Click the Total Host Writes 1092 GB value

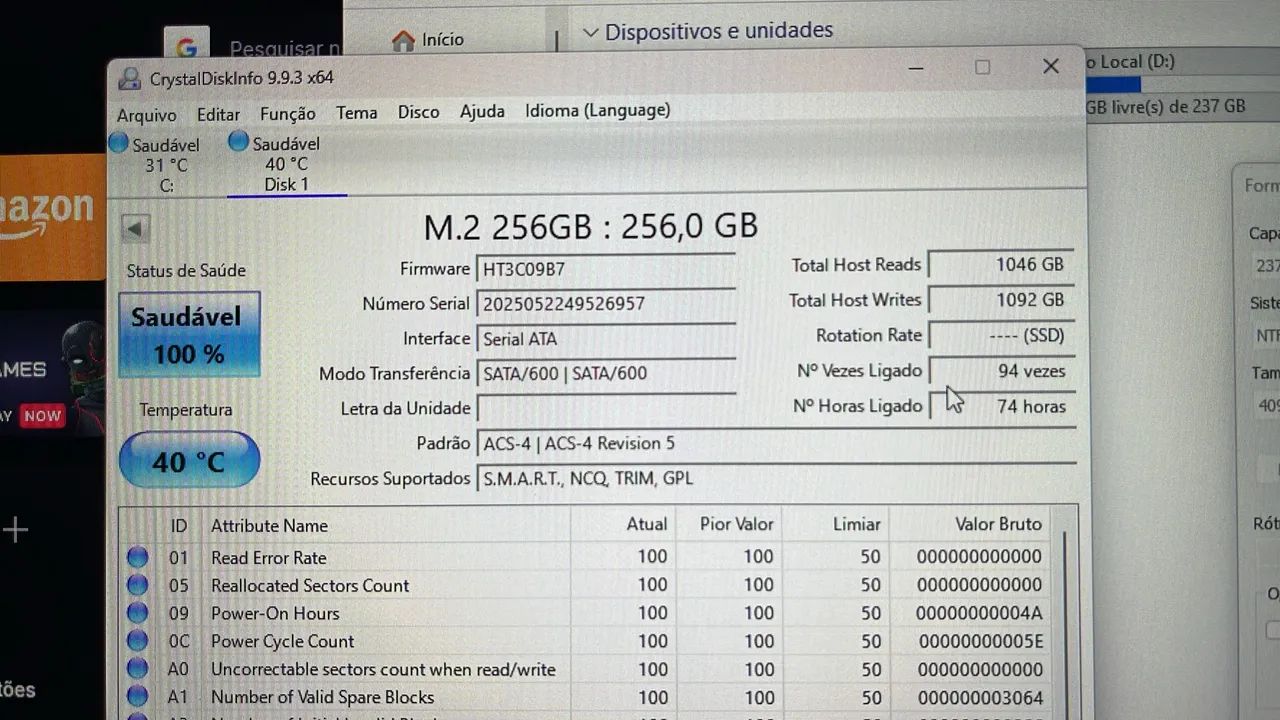click(1001, 300)
